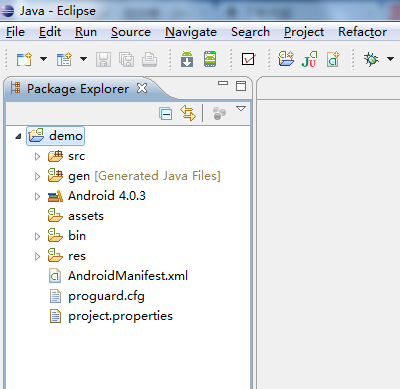This screenshot has width=400, height=389.
Task: Open the Android SDK Manager icon
Action: coord(187,59)
